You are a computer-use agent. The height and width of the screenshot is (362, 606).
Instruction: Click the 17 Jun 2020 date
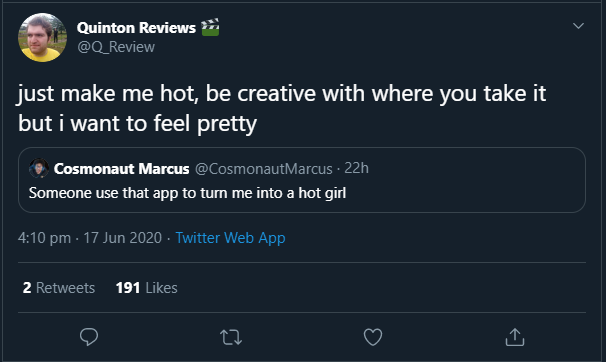tap(123, 238)
